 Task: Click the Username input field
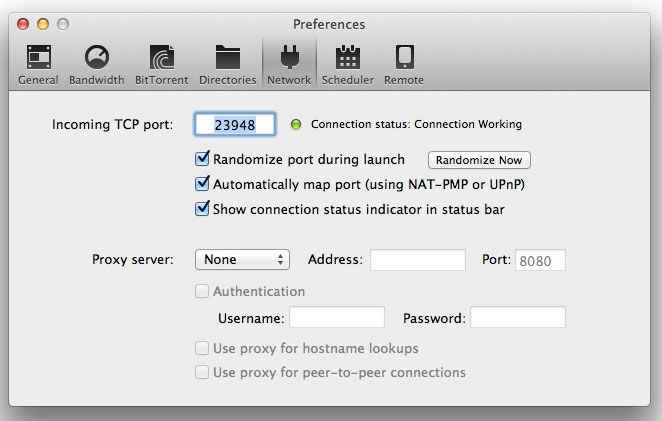336,318
